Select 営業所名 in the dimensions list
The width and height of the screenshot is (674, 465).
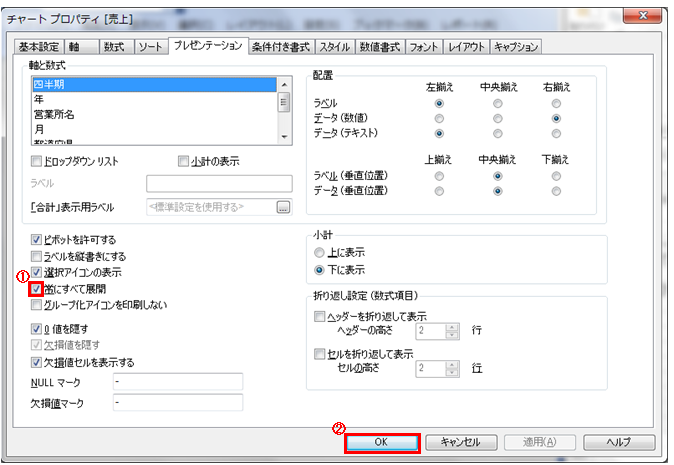(54, 114)
